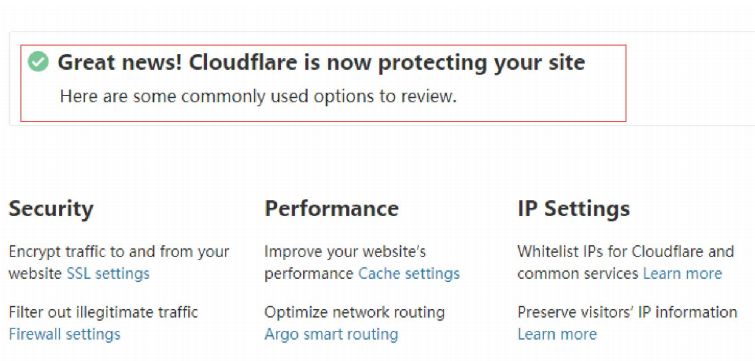The width and height of the screenshot is (755, 361).
Task: Click 'Here are some commonly used options' subtext
Action: pyautogui.click(x=258, y=97)
